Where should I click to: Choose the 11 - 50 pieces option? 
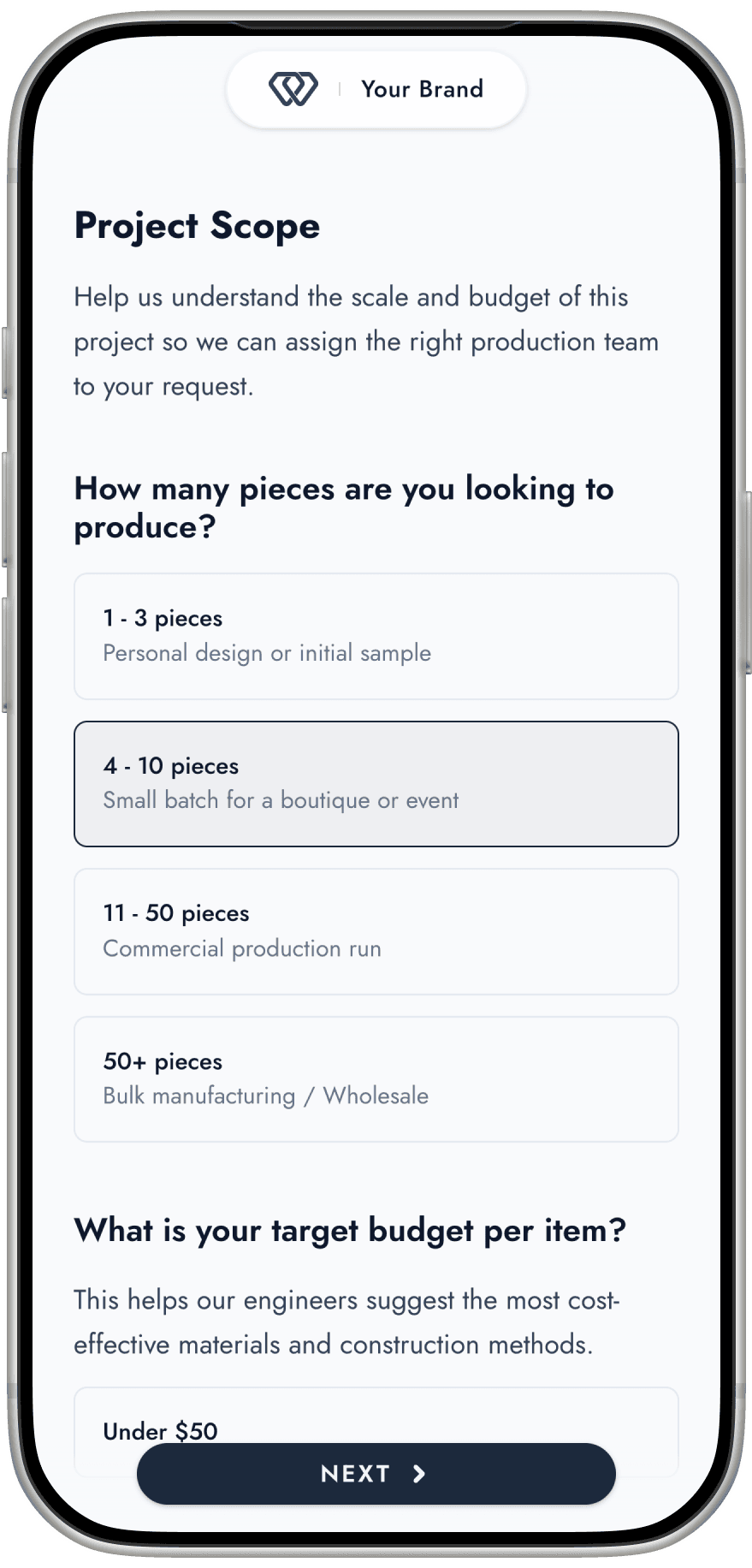376,931
